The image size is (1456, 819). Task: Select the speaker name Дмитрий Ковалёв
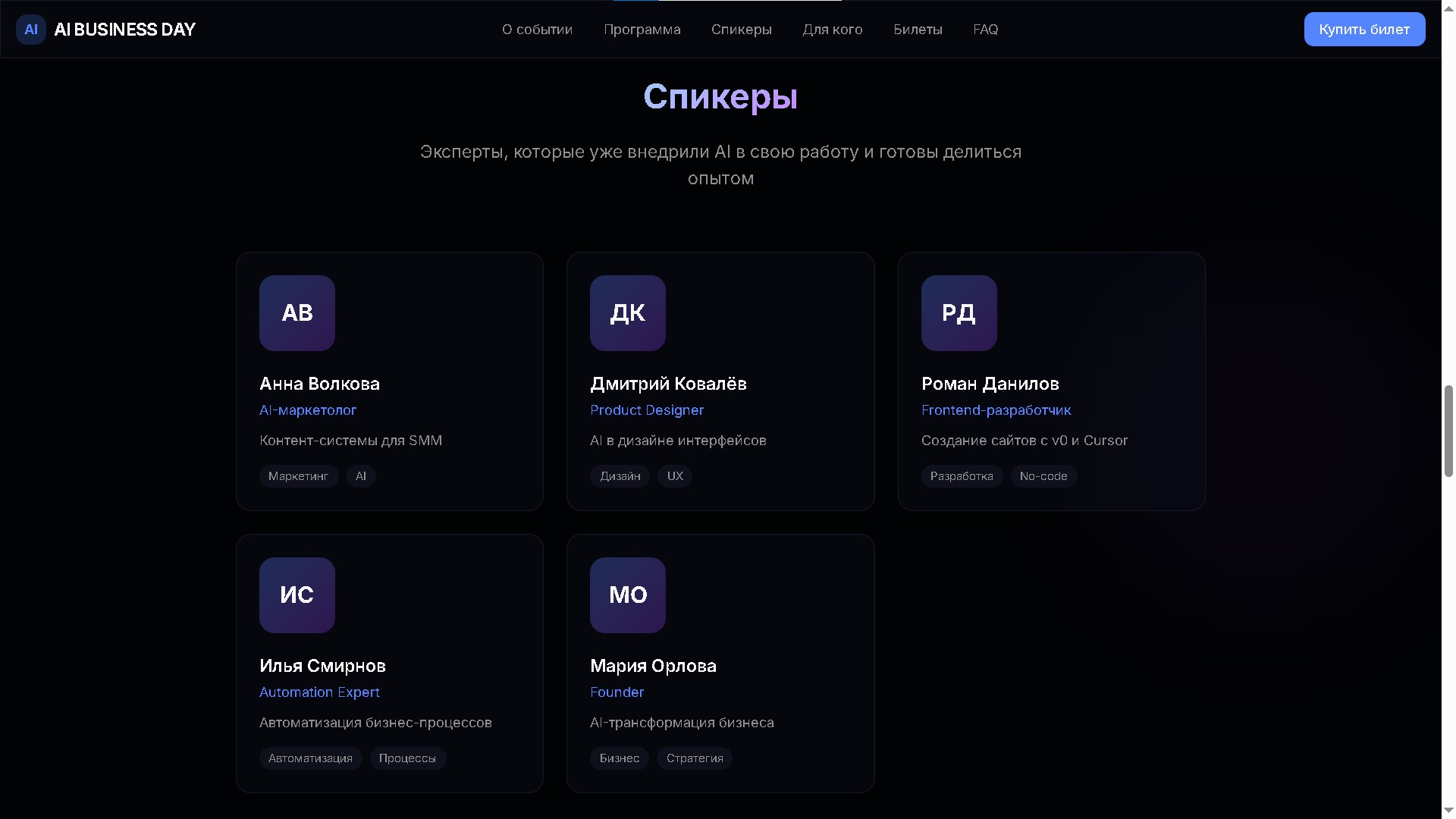point(668,384)
